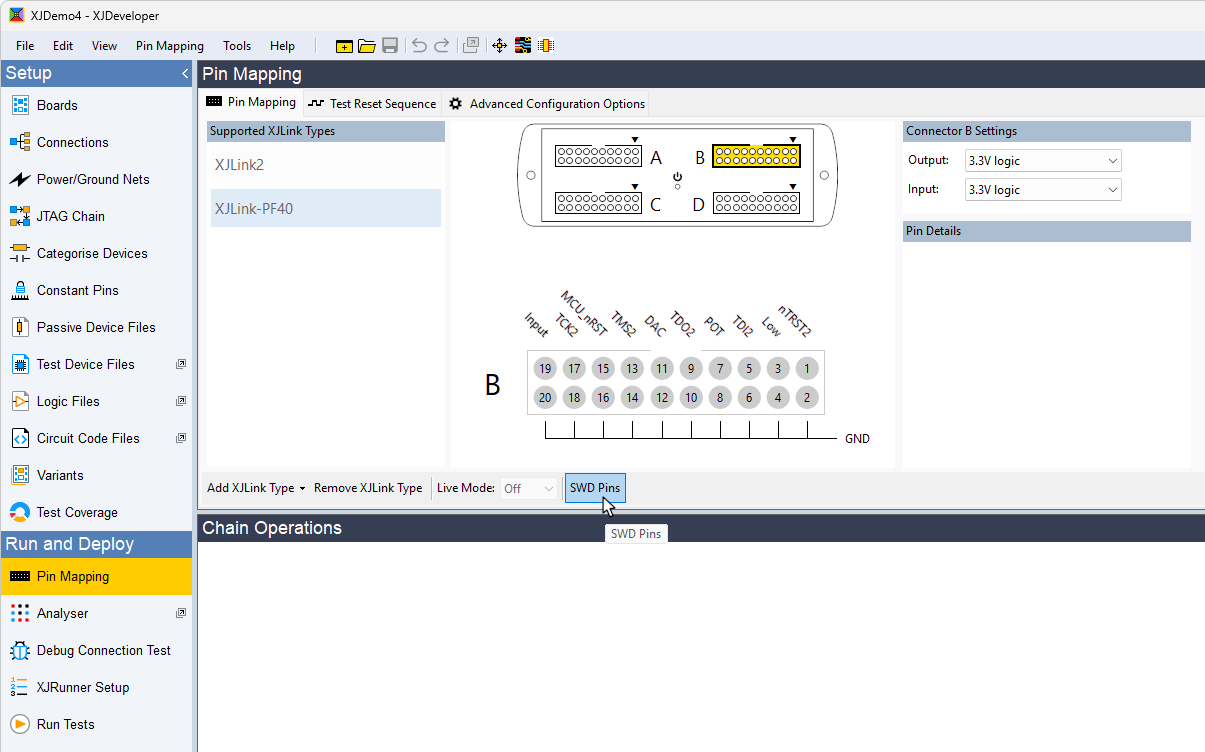Screen dimensions: 1205x752
Task: Open the Pin Mapping menu
Action: 170,46
